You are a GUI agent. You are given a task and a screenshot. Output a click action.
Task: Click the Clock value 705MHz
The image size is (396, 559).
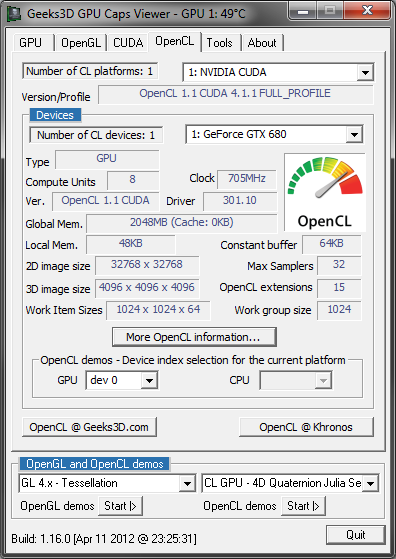[247, 179]
